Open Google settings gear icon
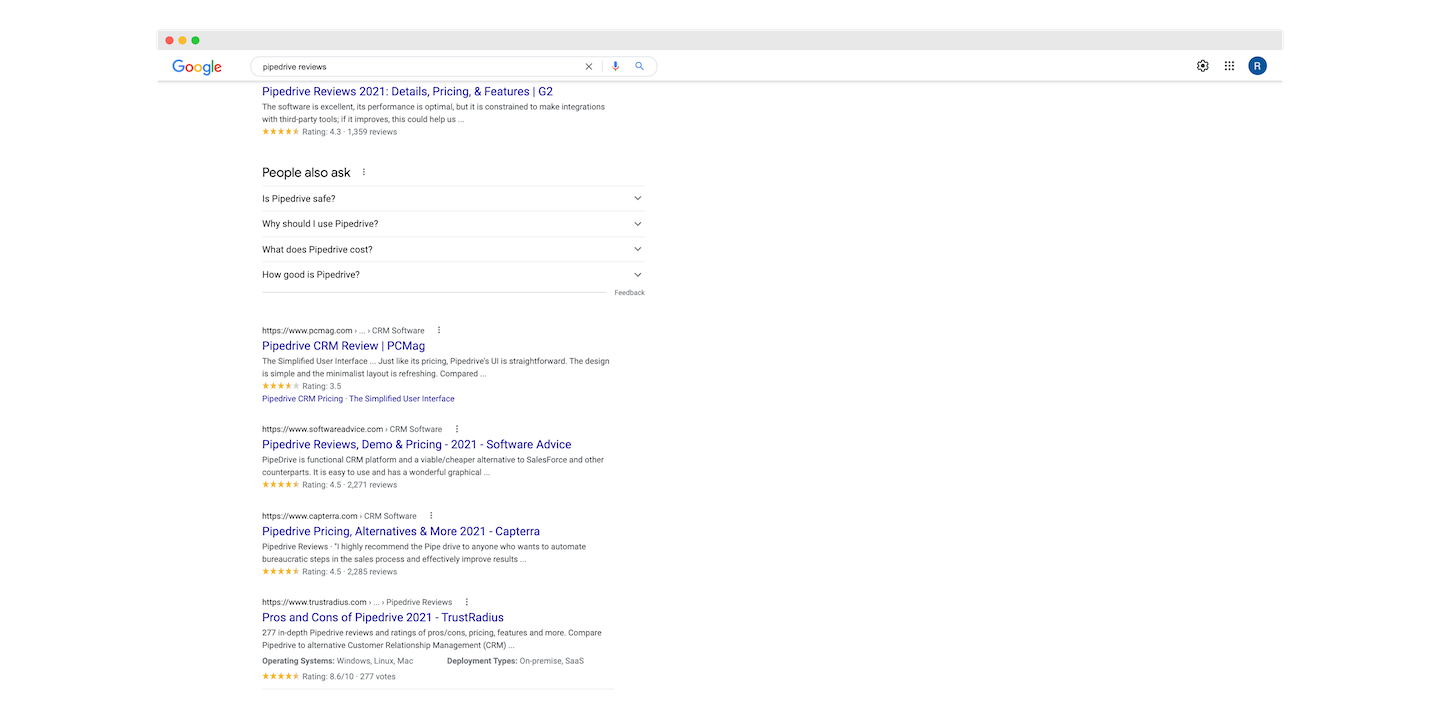 (1203, 66)
